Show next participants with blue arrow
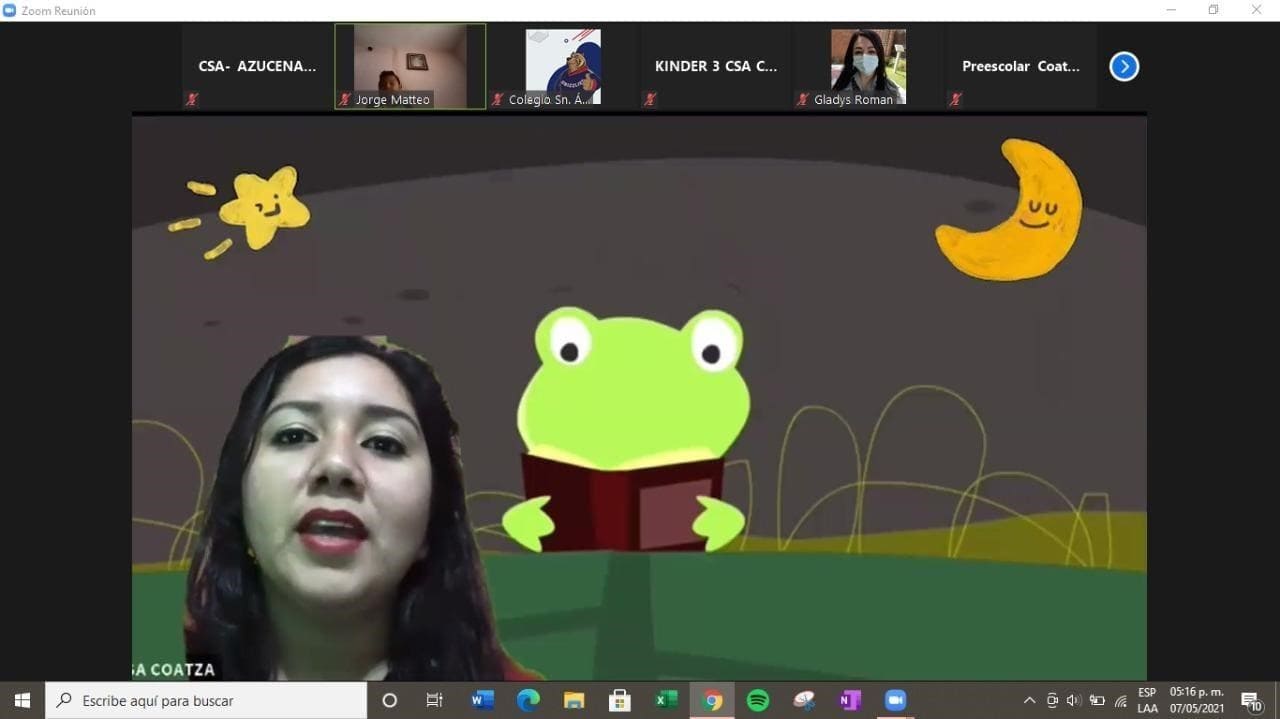1280x719 pixels. [1124, 67]
